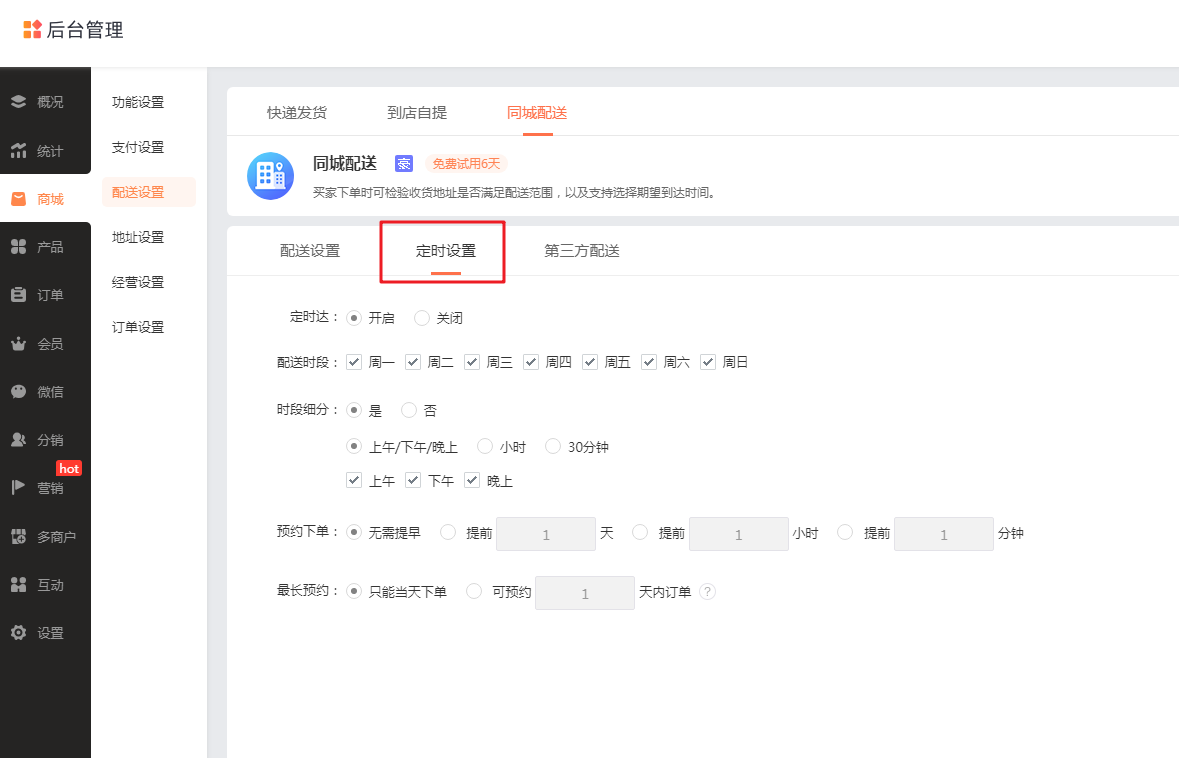Screen dimensions: 1179x758
Task: Open 互动 interaction icon in sidebar
Action: click(19, 584)
